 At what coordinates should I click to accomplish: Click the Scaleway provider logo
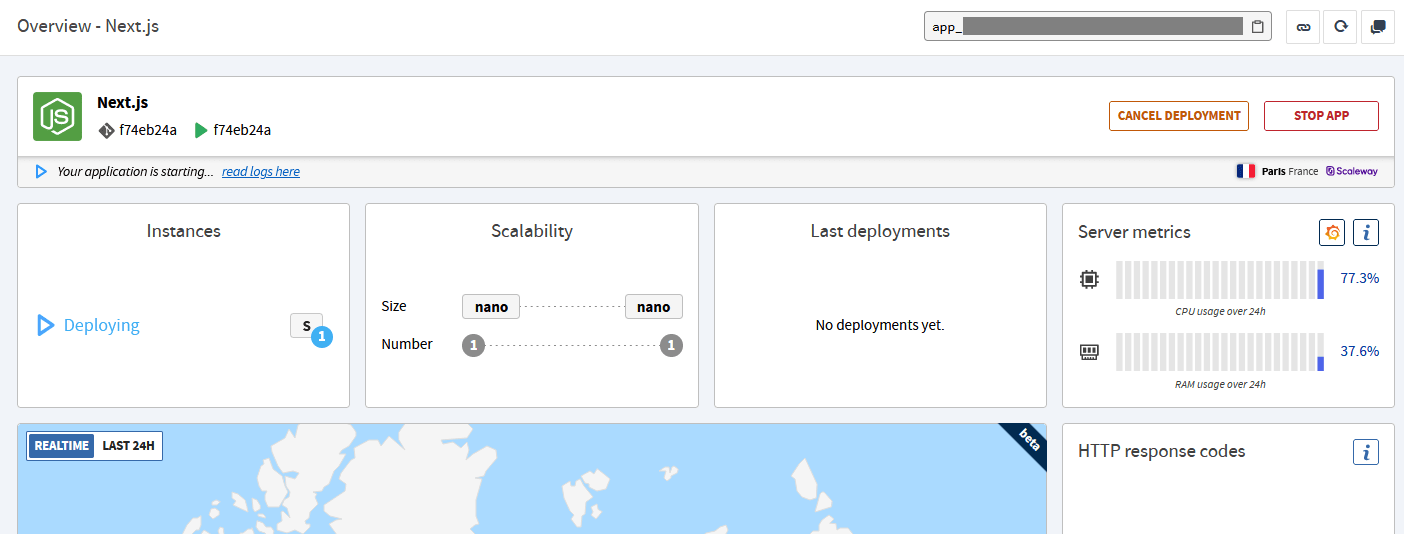point(1352,171)
